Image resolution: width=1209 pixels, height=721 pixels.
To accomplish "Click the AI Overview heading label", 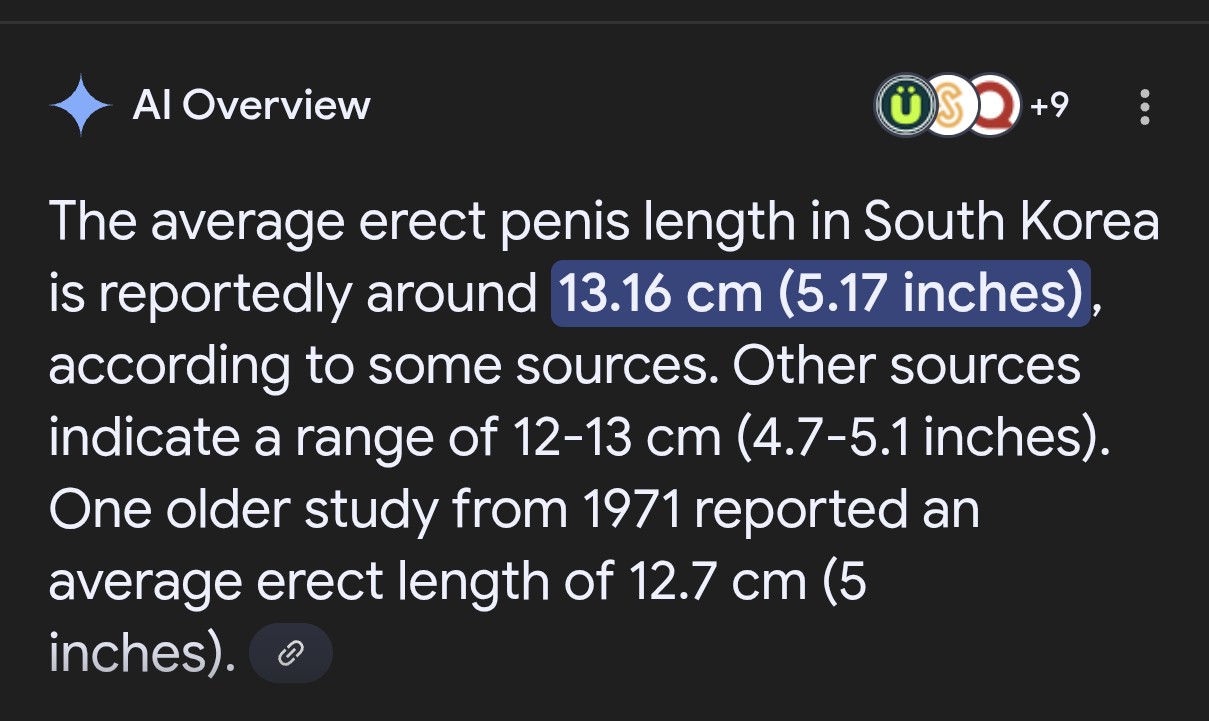I will click(x=251, y=105).
